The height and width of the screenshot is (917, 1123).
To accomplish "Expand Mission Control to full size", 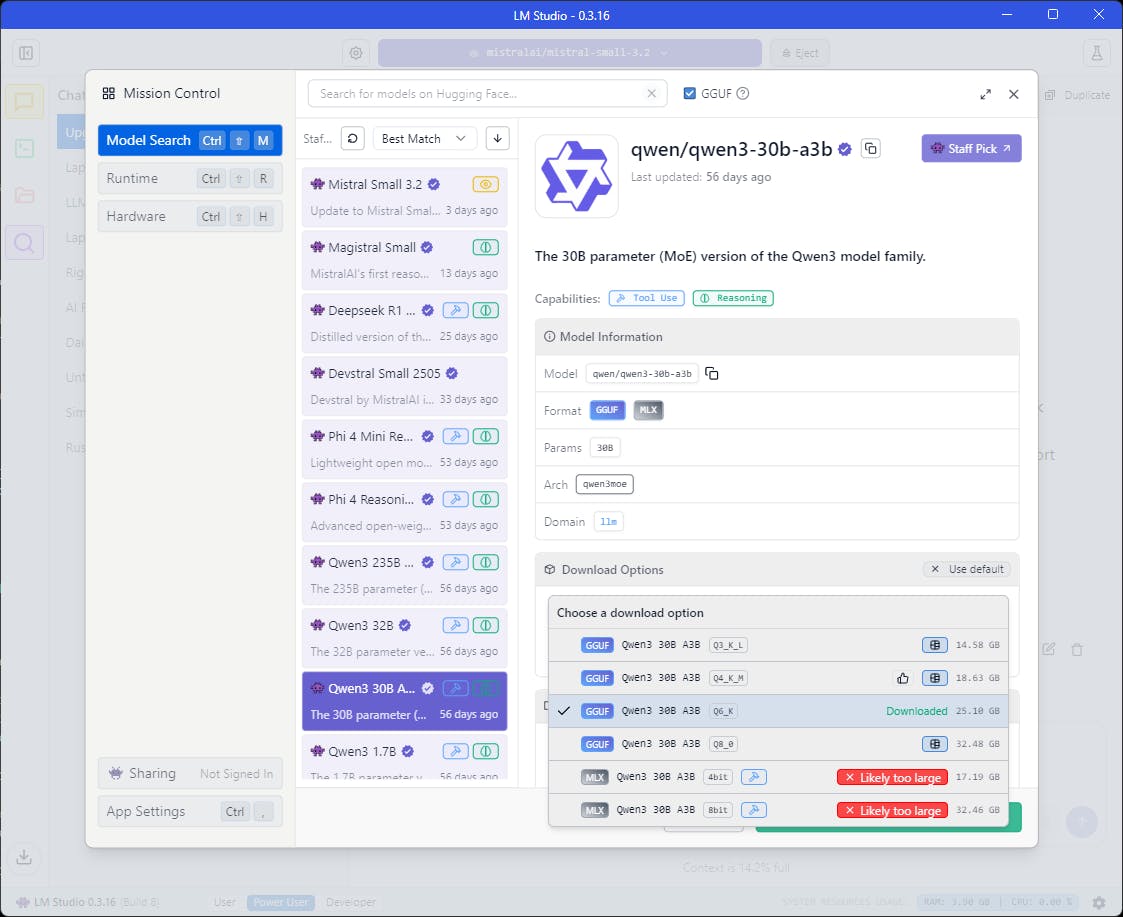I will pyautogui.click(x=985, y=94).
